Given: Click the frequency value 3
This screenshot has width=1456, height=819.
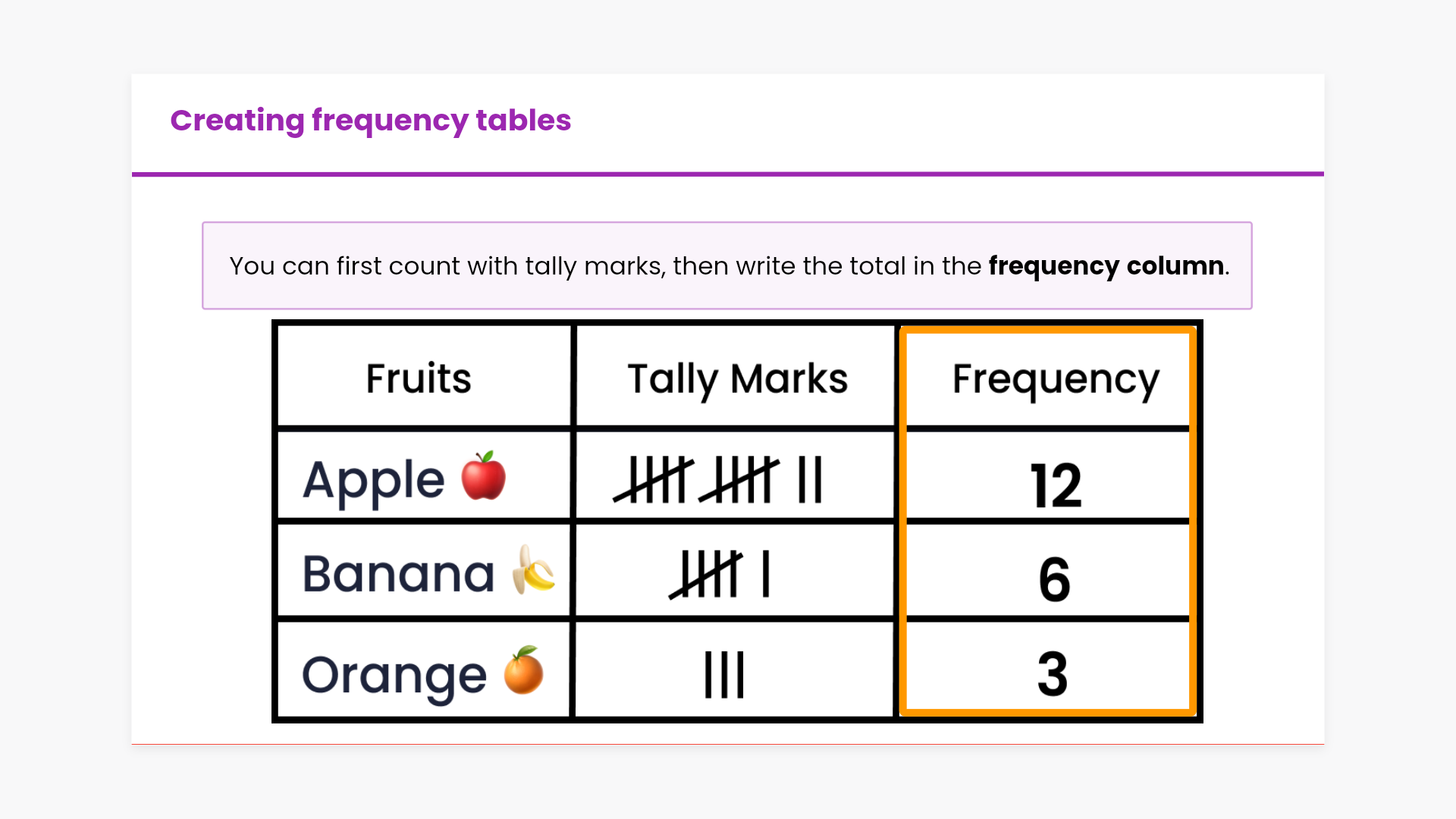Looking at the screenshot, I should [x=1053, y=674].
